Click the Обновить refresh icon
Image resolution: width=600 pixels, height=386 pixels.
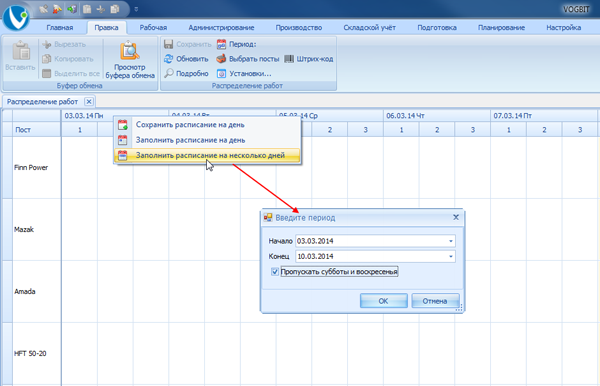click(x=168, y=59)
